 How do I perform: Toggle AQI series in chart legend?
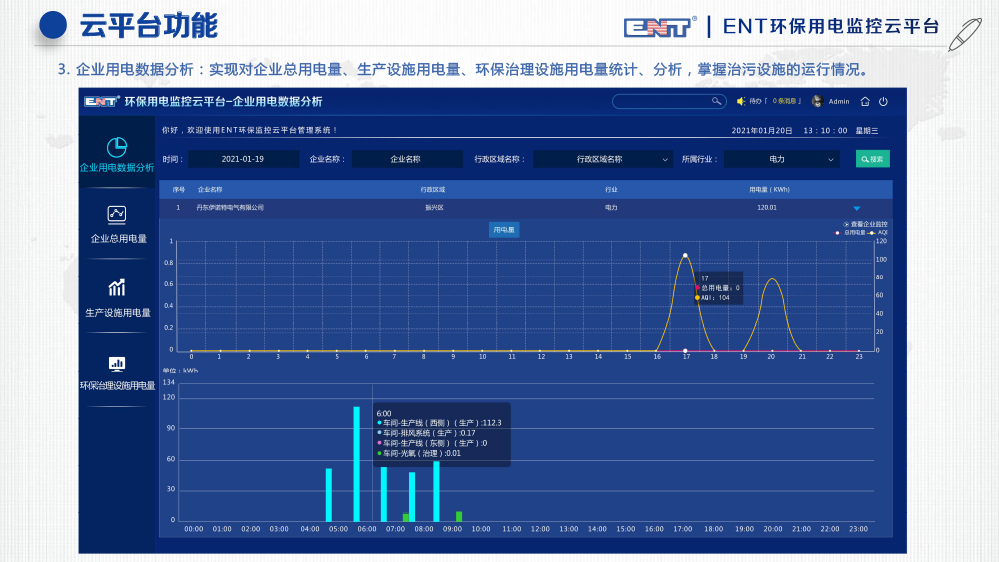tap(874, 232)
